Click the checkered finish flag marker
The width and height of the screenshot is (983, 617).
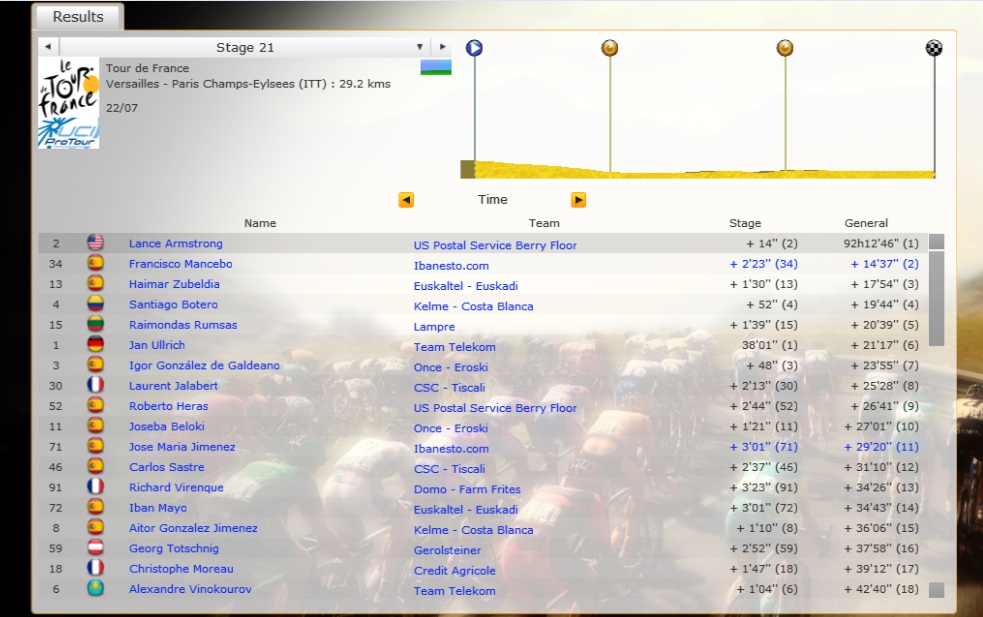click(x=933, y=48)
